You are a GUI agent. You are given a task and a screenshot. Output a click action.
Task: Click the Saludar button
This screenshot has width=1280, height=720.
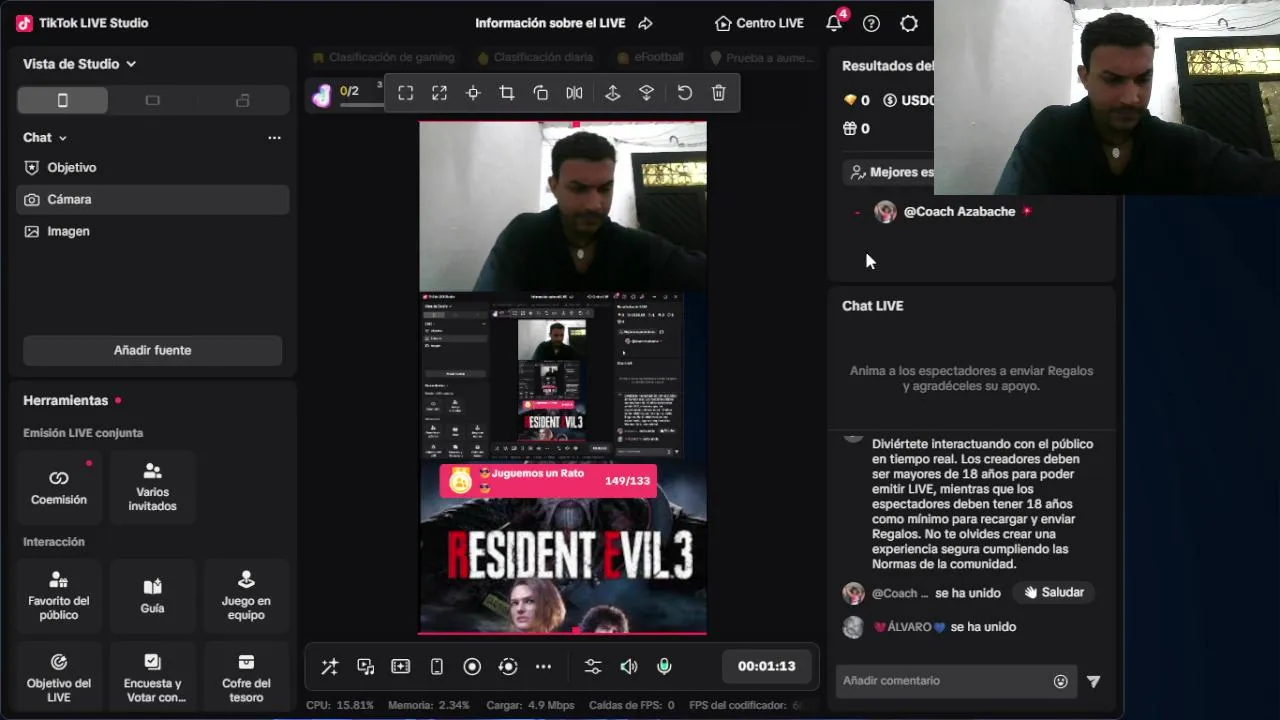pos(1053,593)
